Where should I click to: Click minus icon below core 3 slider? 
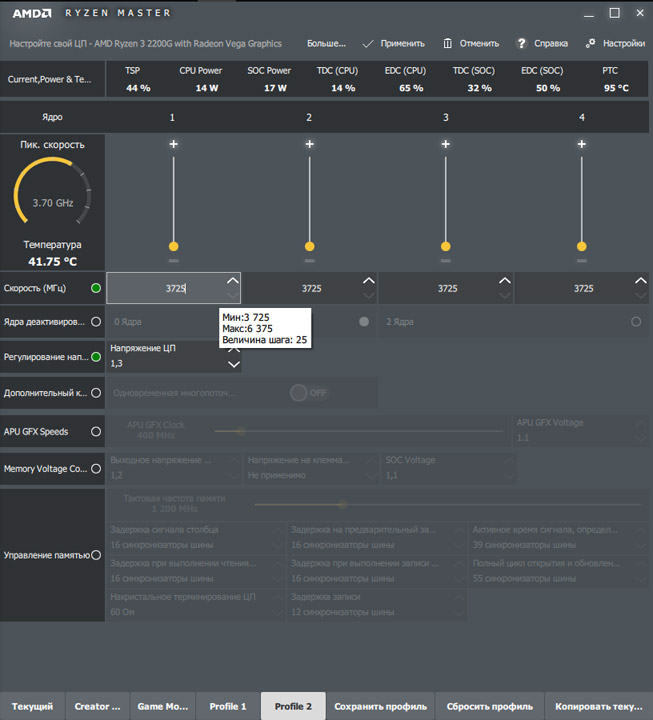(446, 261)
